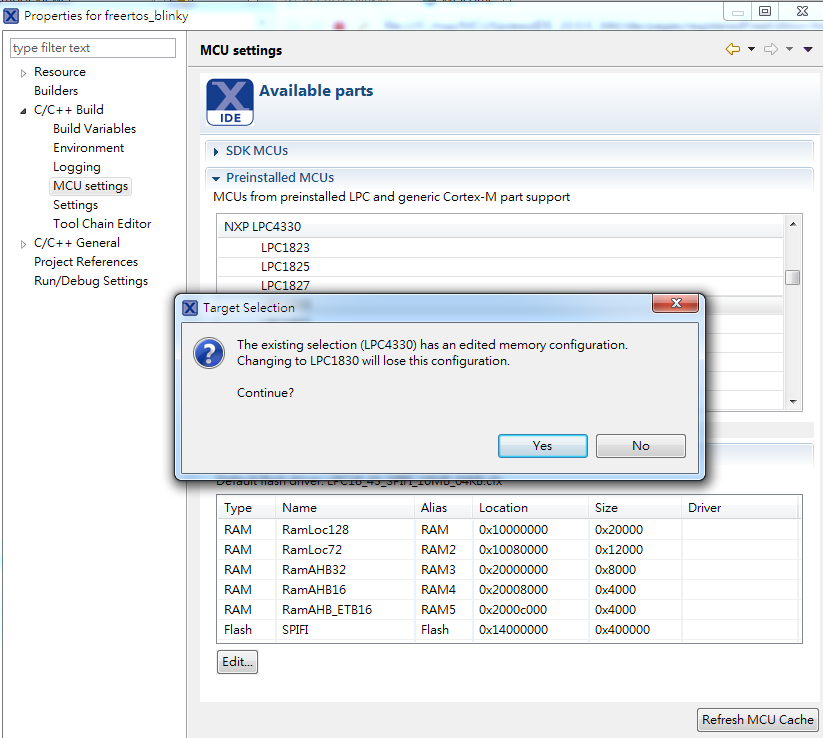The image size is (823, 738).
Task: Click the NXP LPC4330 list header
Action: point(500,227)
